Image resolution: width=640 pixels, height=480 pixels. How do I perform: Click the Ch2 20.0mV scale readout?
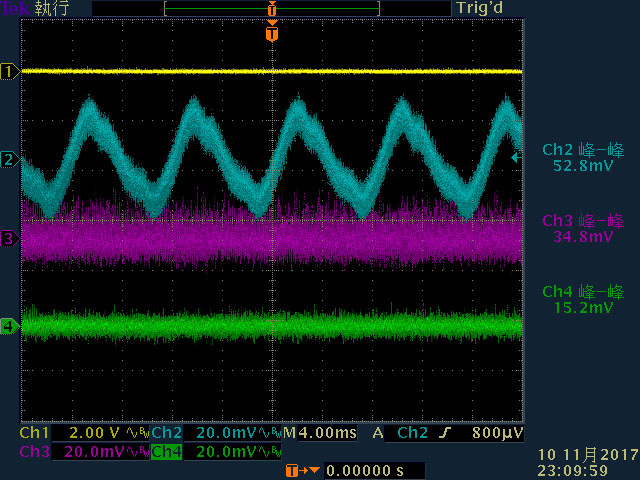click(226, 433)
